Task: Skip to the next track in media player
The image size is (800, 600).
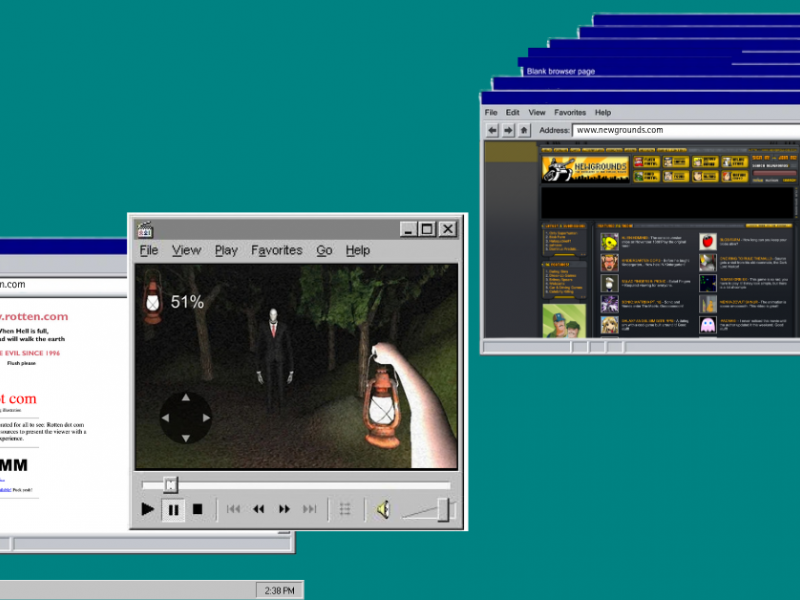Action: pyautogui.click(x=309, y=509)
